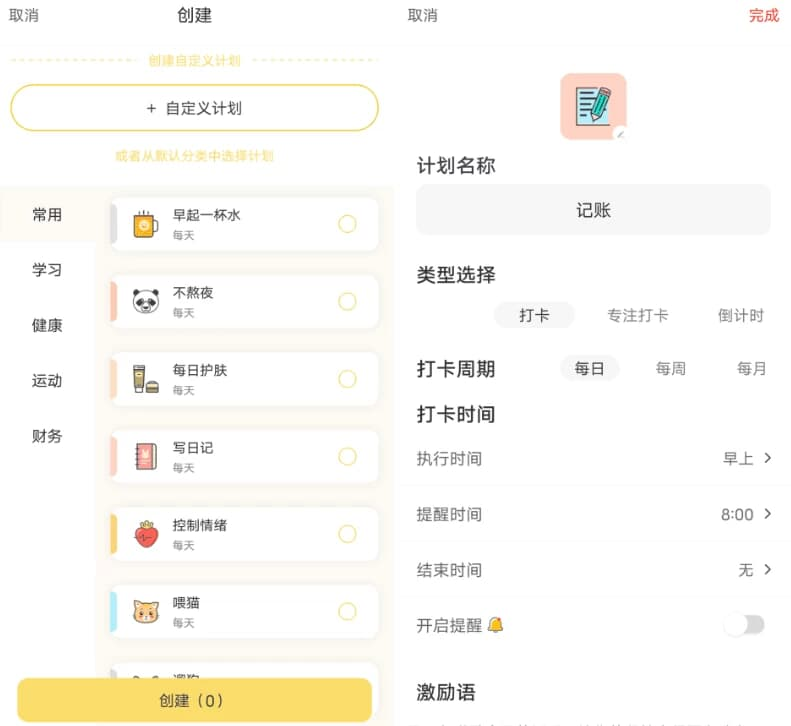Click the panda icon for 不熬夜
This screenshot has height=726, width=791.
pyautogui.click(x=146, y=301)
